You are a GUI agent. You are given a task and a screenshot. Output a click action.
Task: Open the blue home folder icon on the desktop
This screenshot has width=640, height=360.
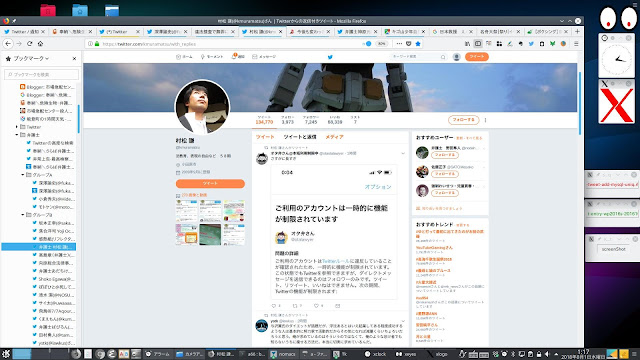point(80,10)
